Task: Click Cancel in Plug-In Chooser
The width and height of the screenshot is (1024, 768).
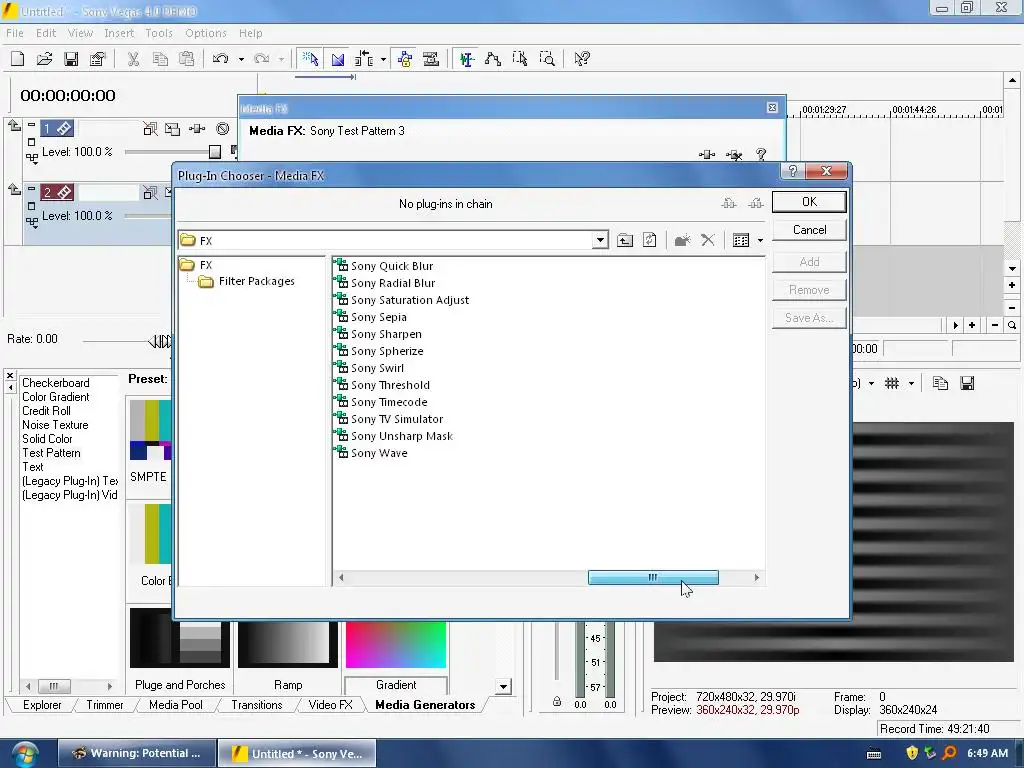Action: (x=809, y=230)
